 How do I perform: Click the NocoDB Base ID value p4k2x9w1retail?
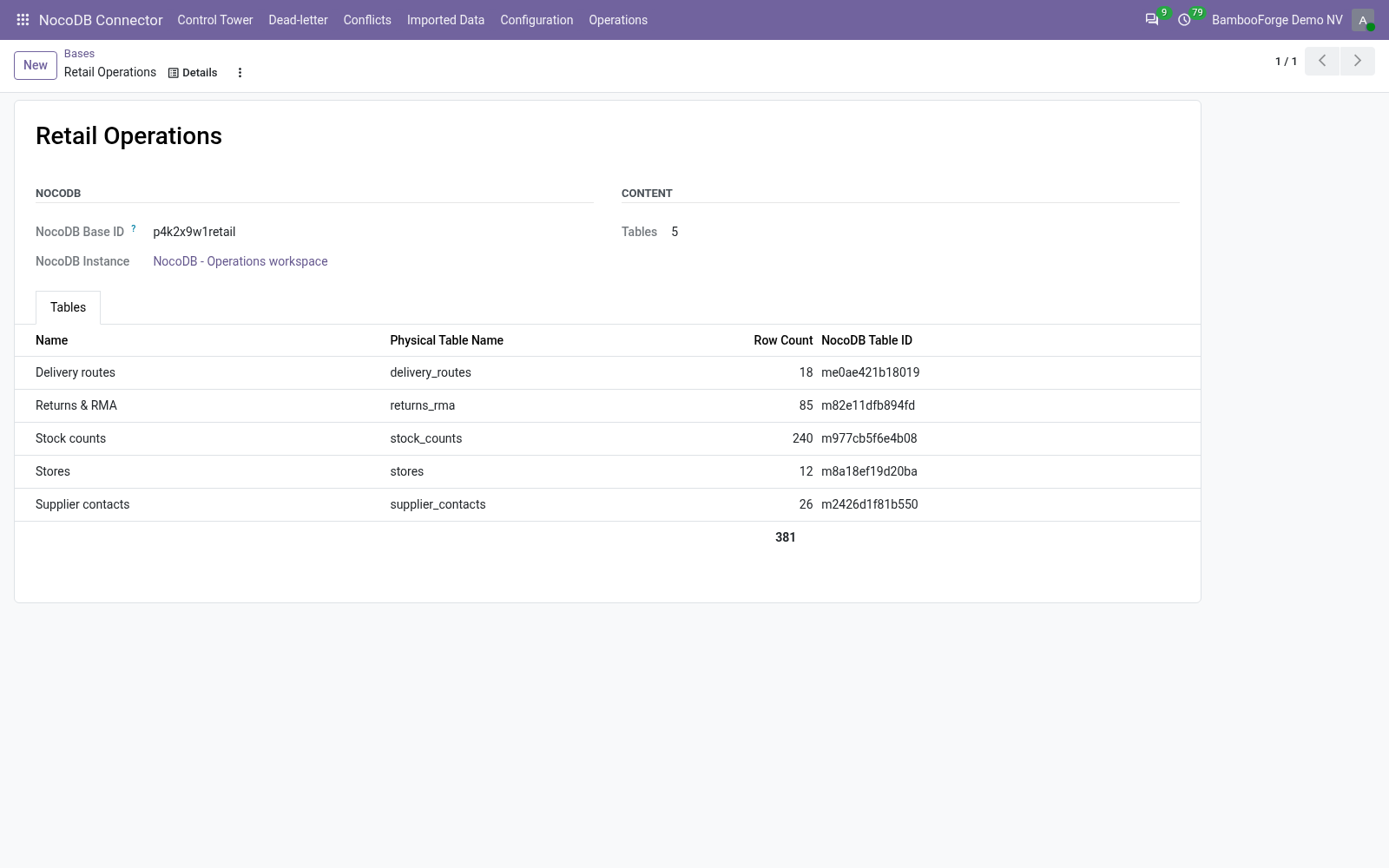(194, 232)
